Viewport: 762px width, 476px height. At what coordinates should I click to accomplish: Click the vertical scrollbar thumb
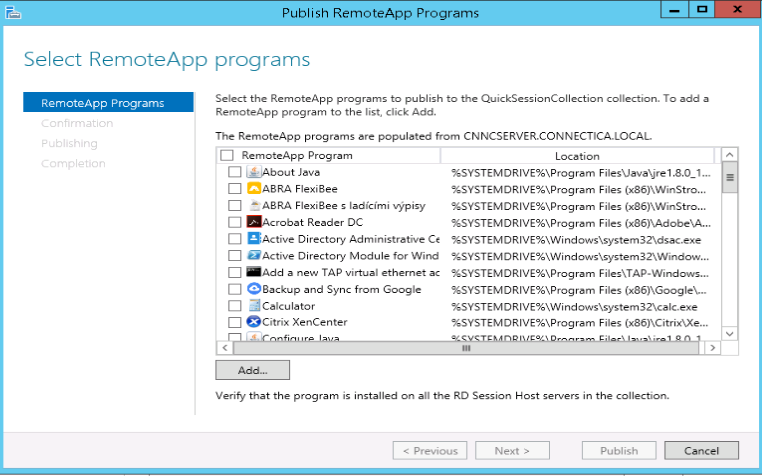[x=729, y=177]
